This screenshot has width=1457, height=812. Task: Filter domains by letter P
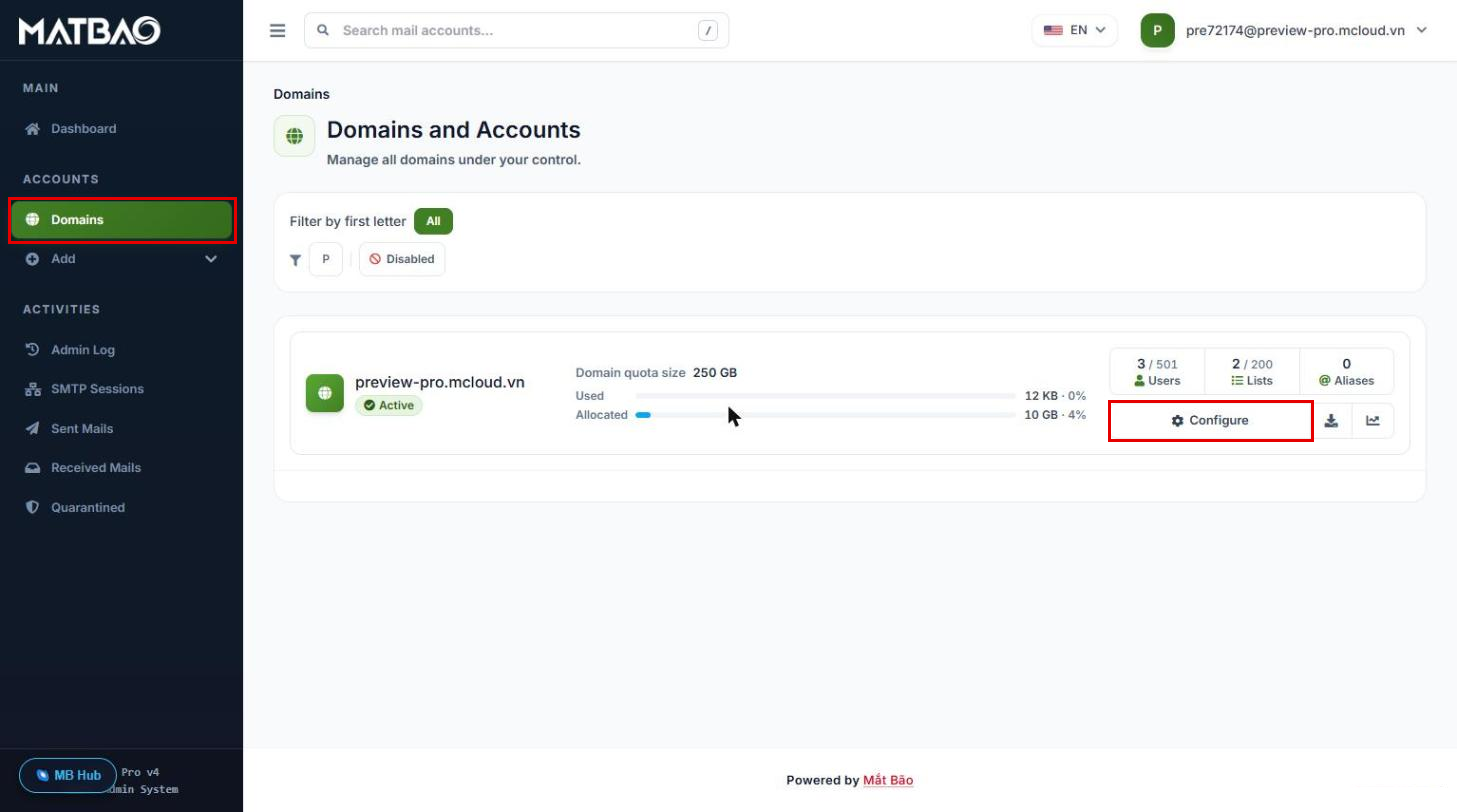(326, 259)
